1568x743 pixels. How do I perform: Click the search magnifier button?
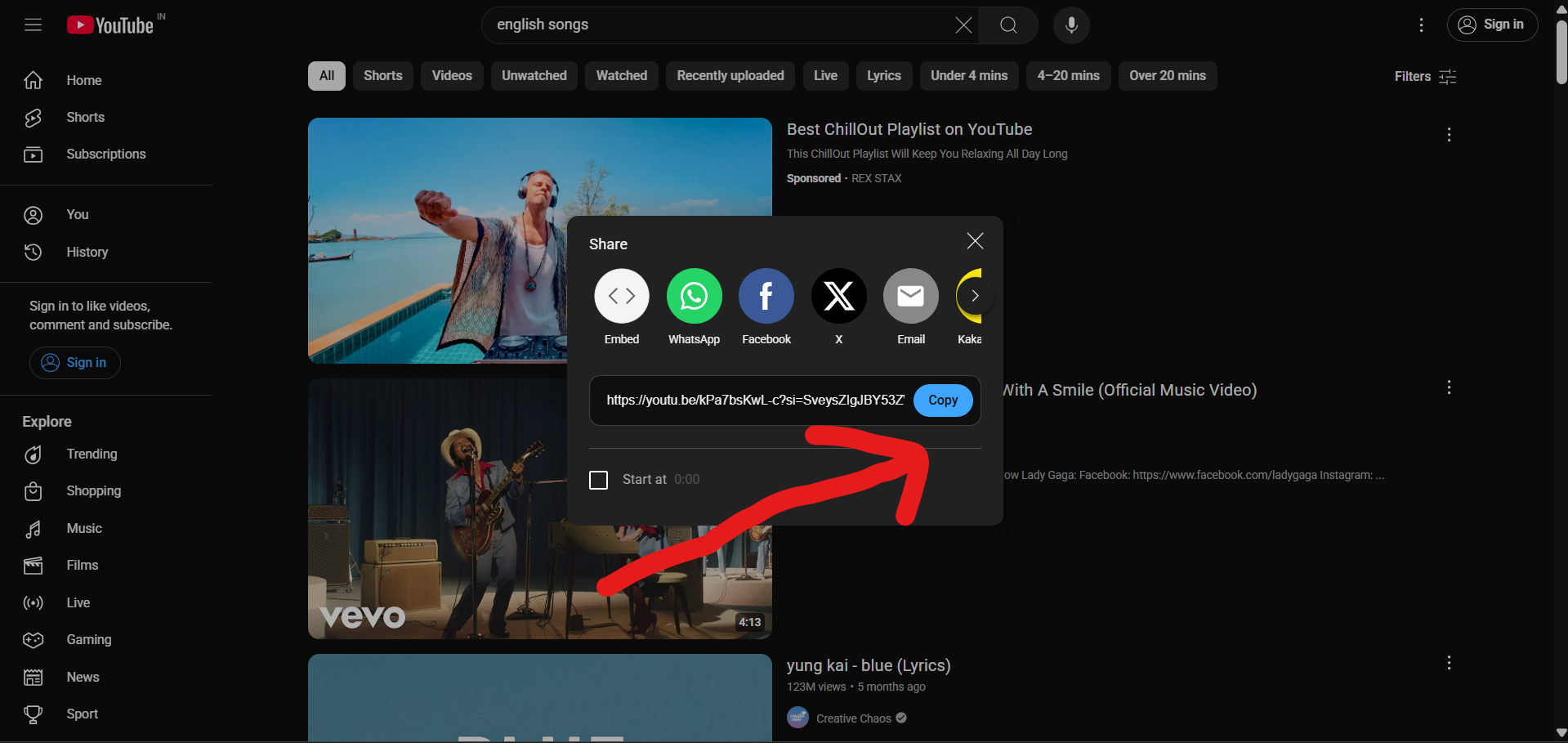(x=1008, y=25)
